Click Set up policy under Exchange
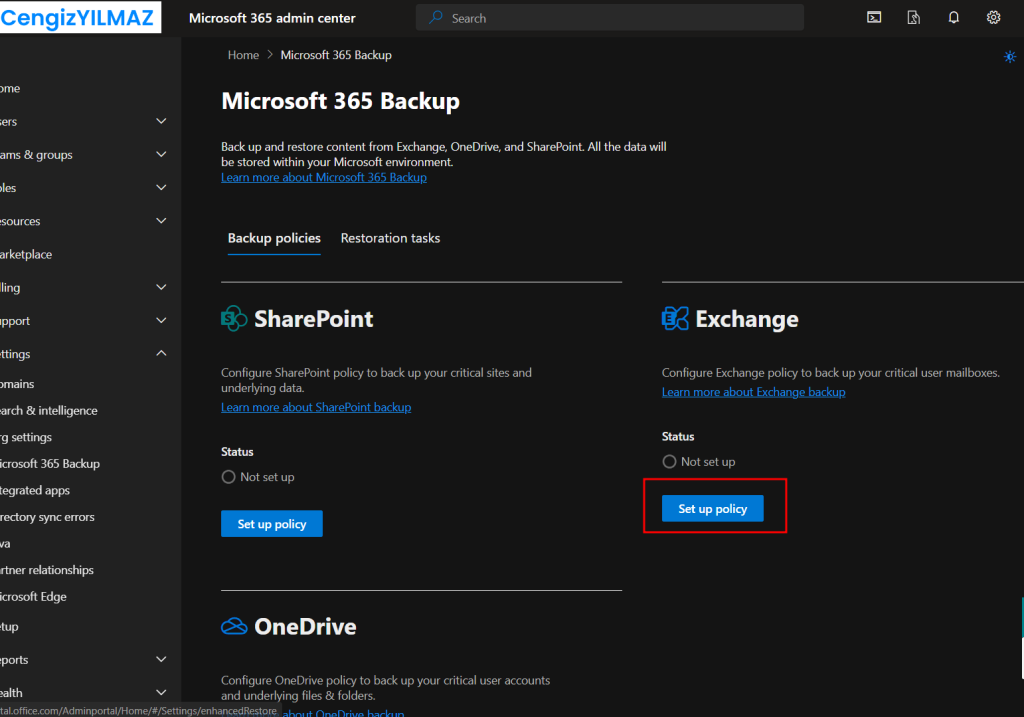1024x717 pixels. tap(712, 509)
